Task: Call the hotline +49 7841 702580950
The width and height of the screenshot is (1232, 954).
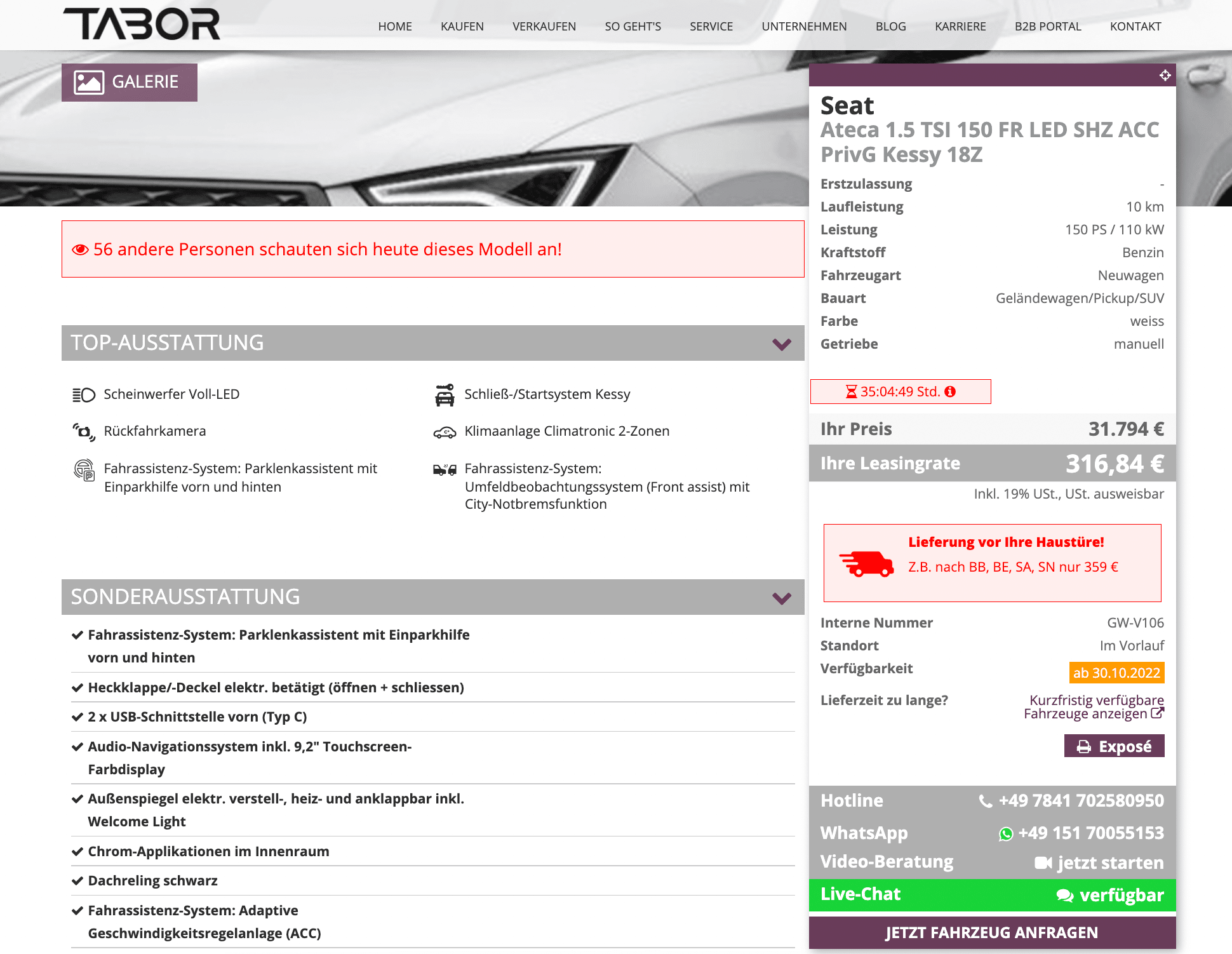Action: 1081,801
